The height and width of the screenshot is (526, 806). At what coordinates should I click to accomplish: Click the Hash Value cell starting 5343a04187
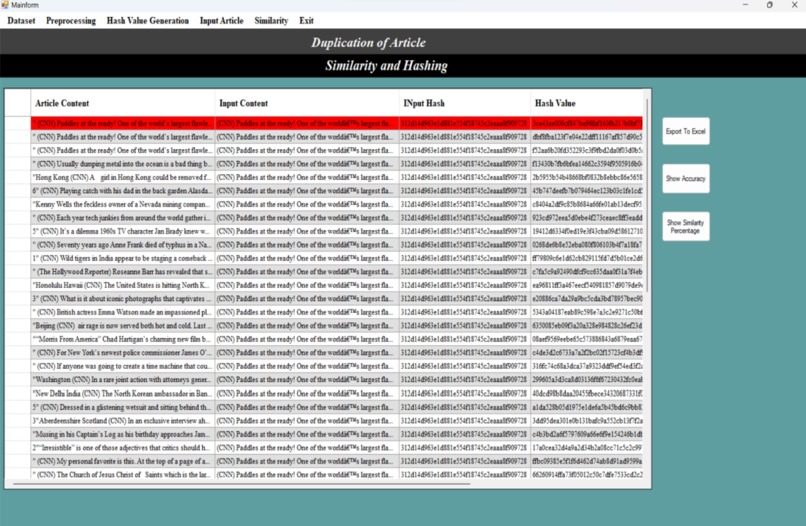[x=587, y=312]
